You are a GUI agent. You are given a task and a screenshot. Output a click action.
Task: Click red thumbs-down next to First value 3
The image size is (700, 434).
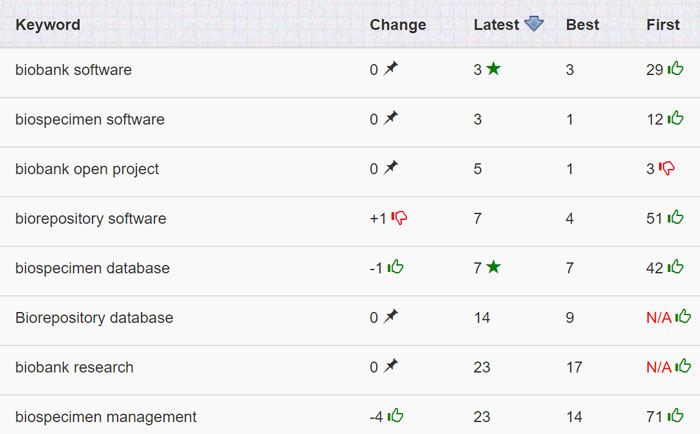tap(667, 169)
